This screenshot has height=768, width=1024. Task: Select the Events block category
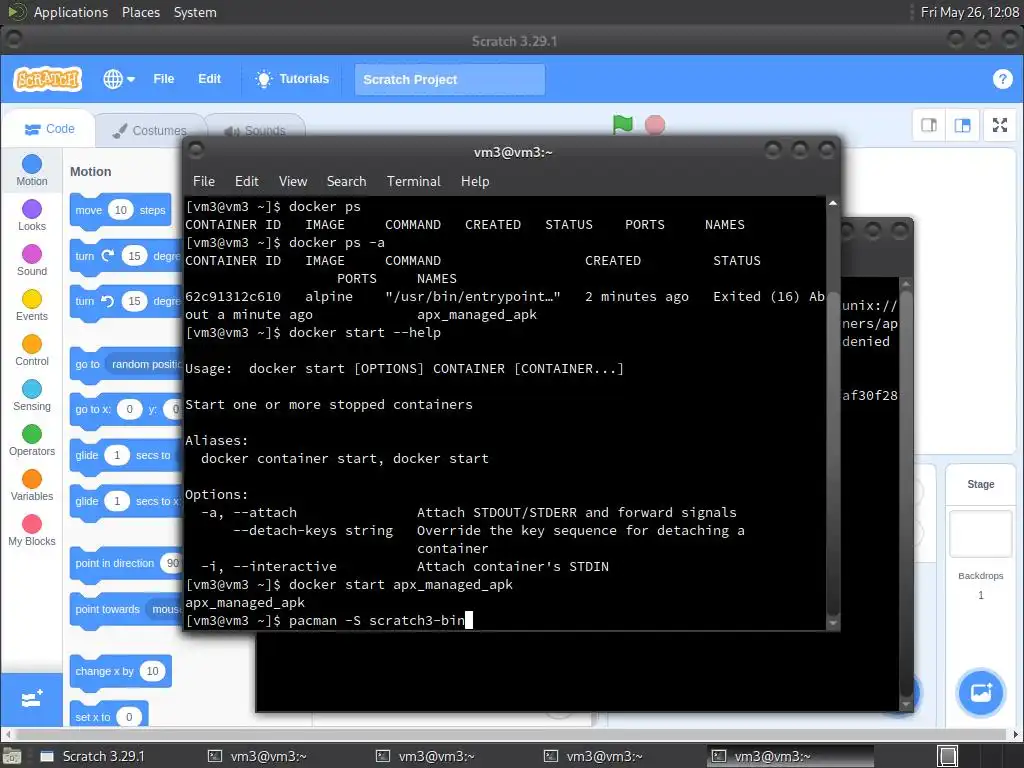pyautogui.click(x=31, y=306)
